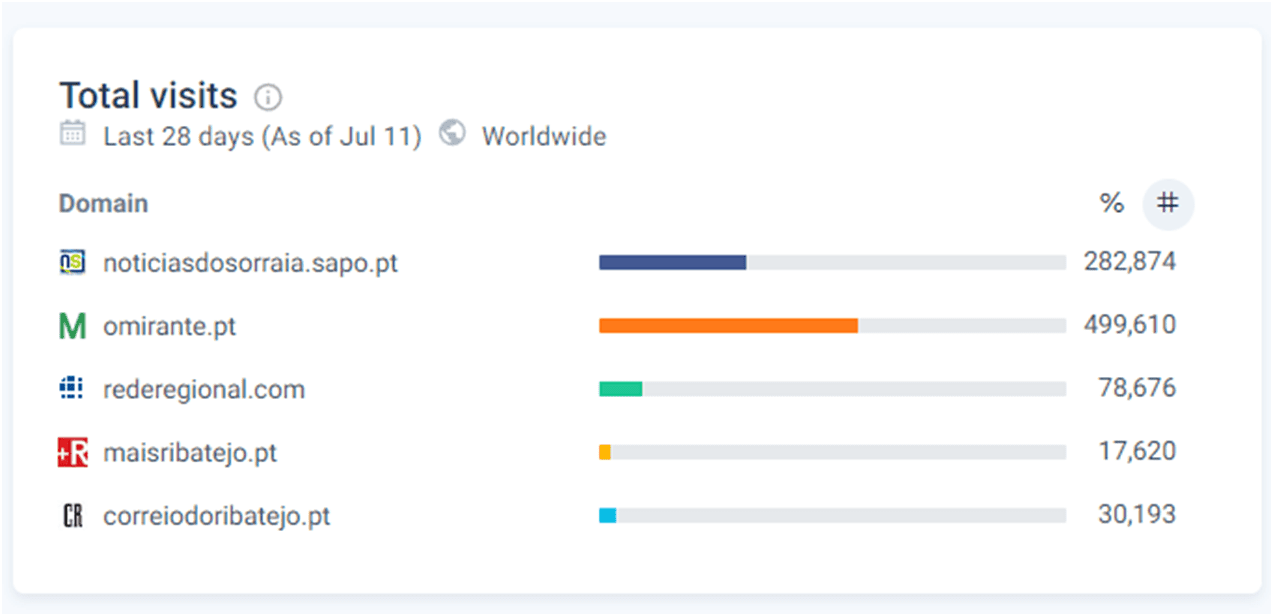Open the maisribatejo.pt domain link

[x=190, y=453]
